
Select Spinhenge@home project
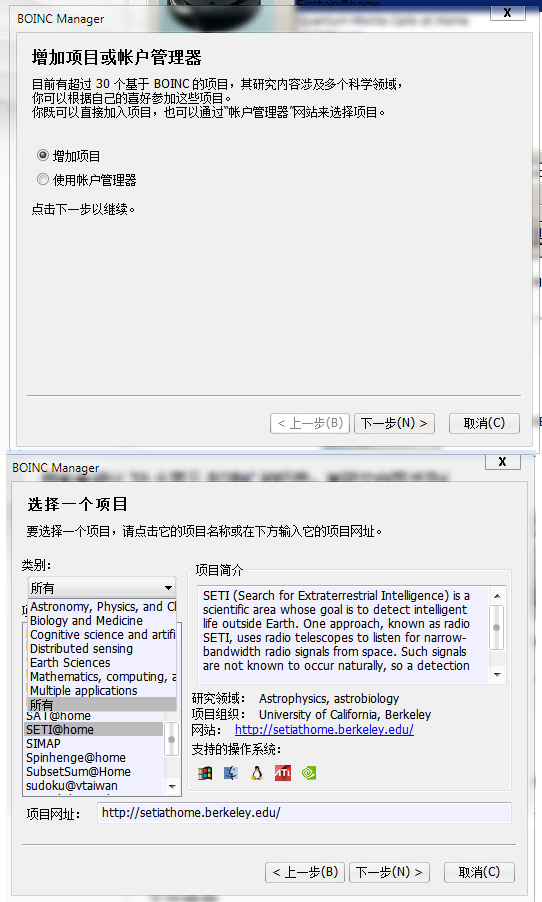pos(94,758)
